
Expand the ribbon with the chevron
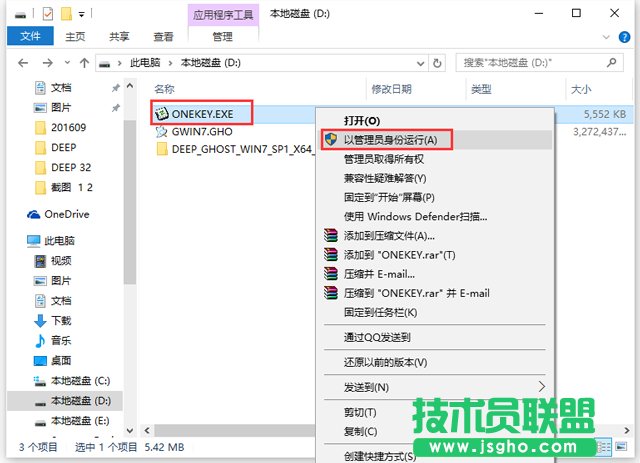pos(608,37)
